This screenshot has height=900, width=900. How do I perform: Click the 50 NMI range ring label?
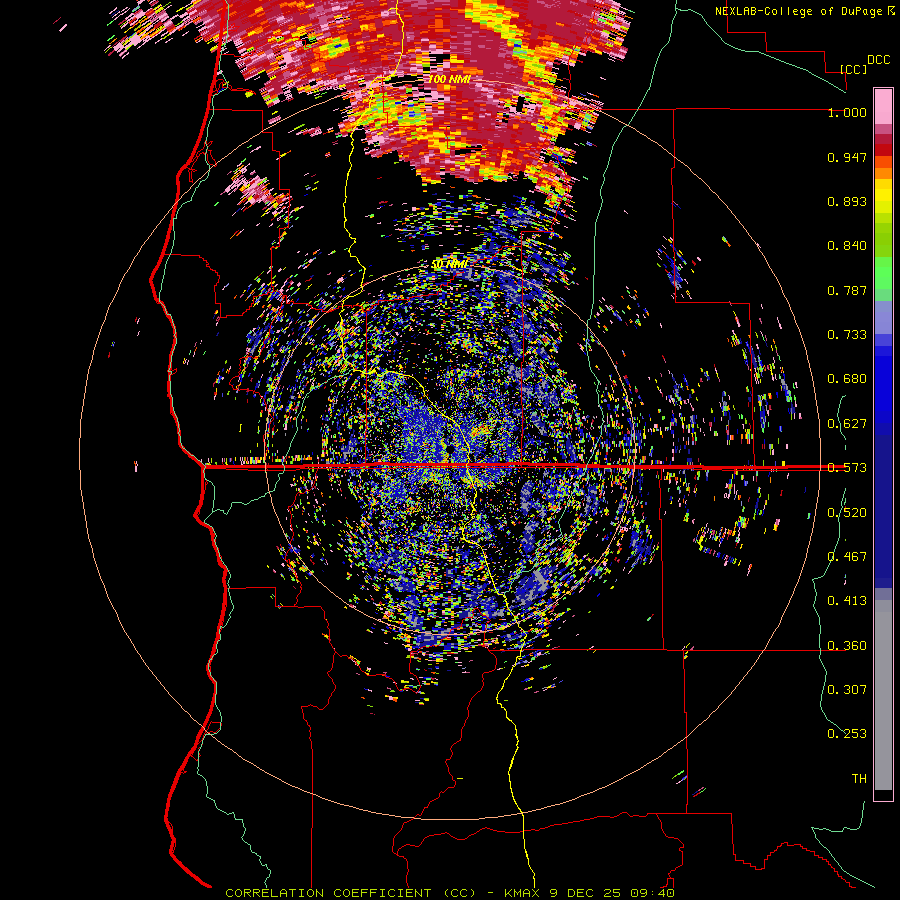451,264
